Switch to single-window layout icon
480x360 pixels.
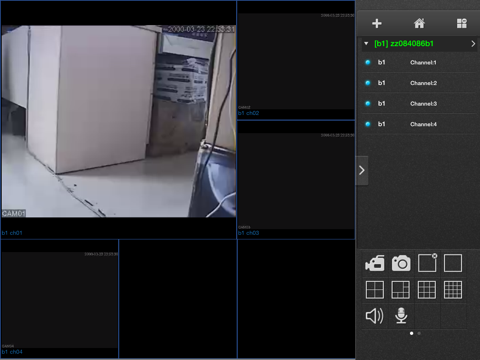click(453, 263)
